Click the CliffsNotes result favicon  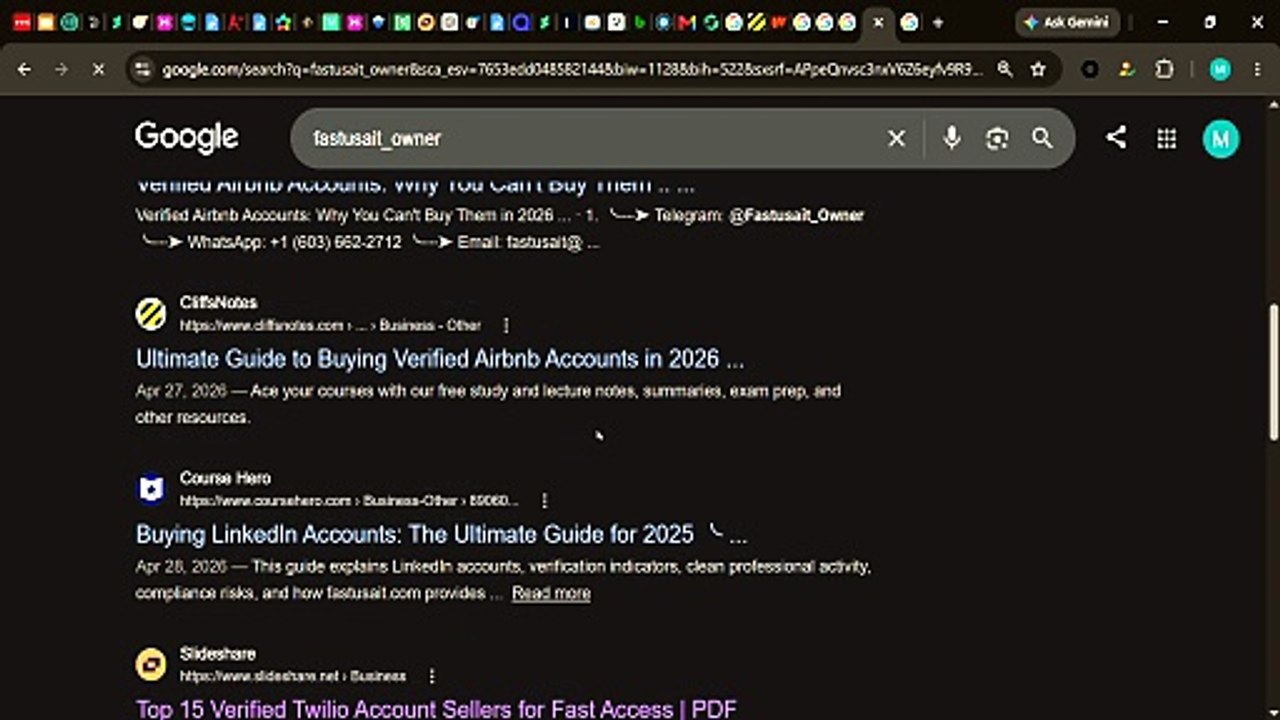point(151,314)
